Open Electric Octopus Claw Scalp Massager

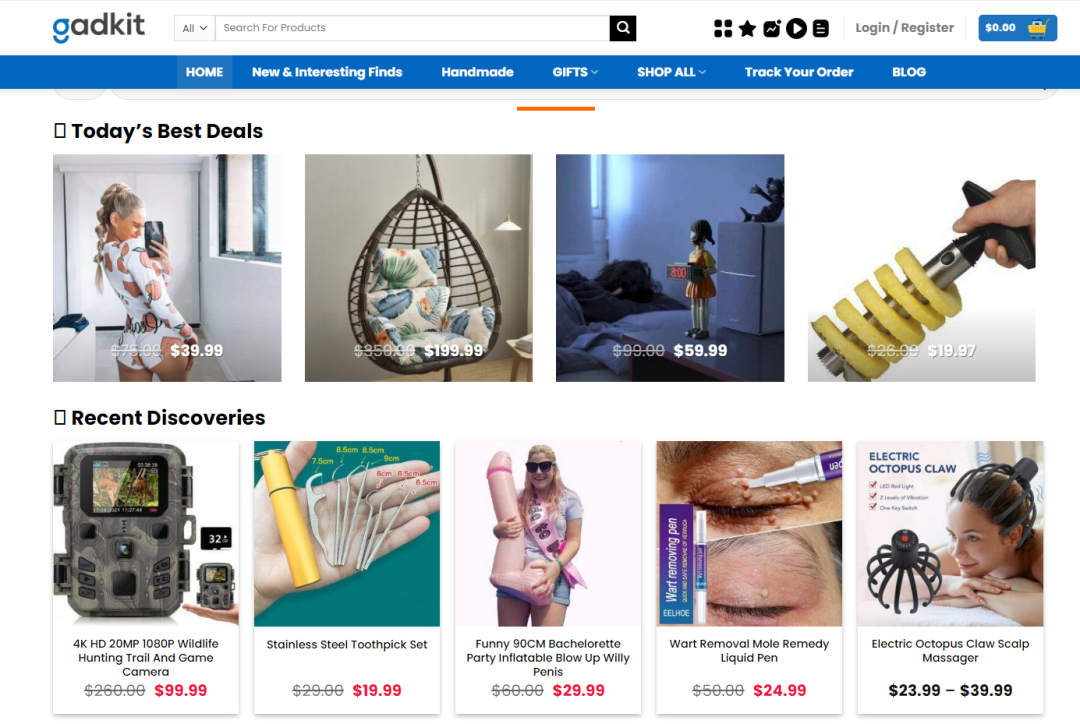(x=950, y=650)
